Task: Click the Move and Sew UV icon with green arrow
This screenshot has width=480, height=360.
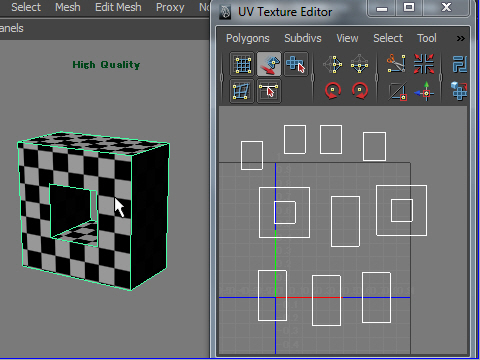Action: point(424,91)
